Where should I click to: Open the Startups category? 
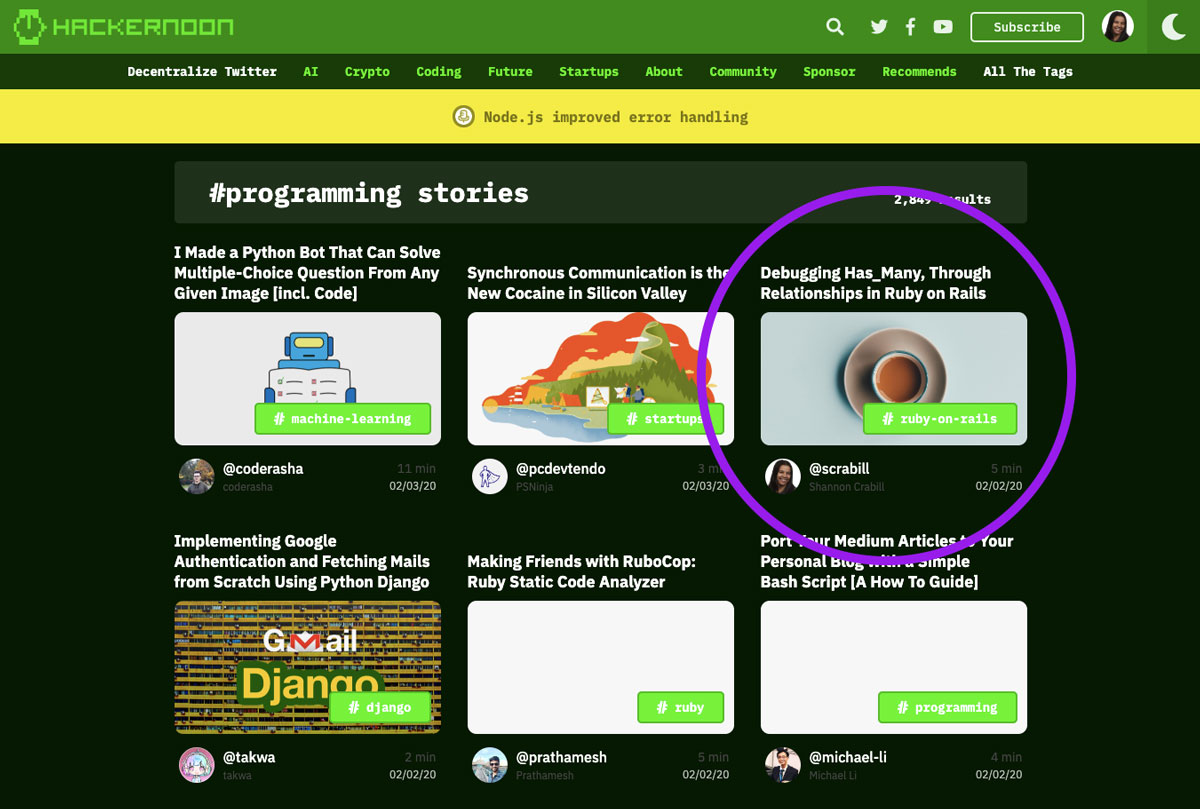click(x=589, y=71)
